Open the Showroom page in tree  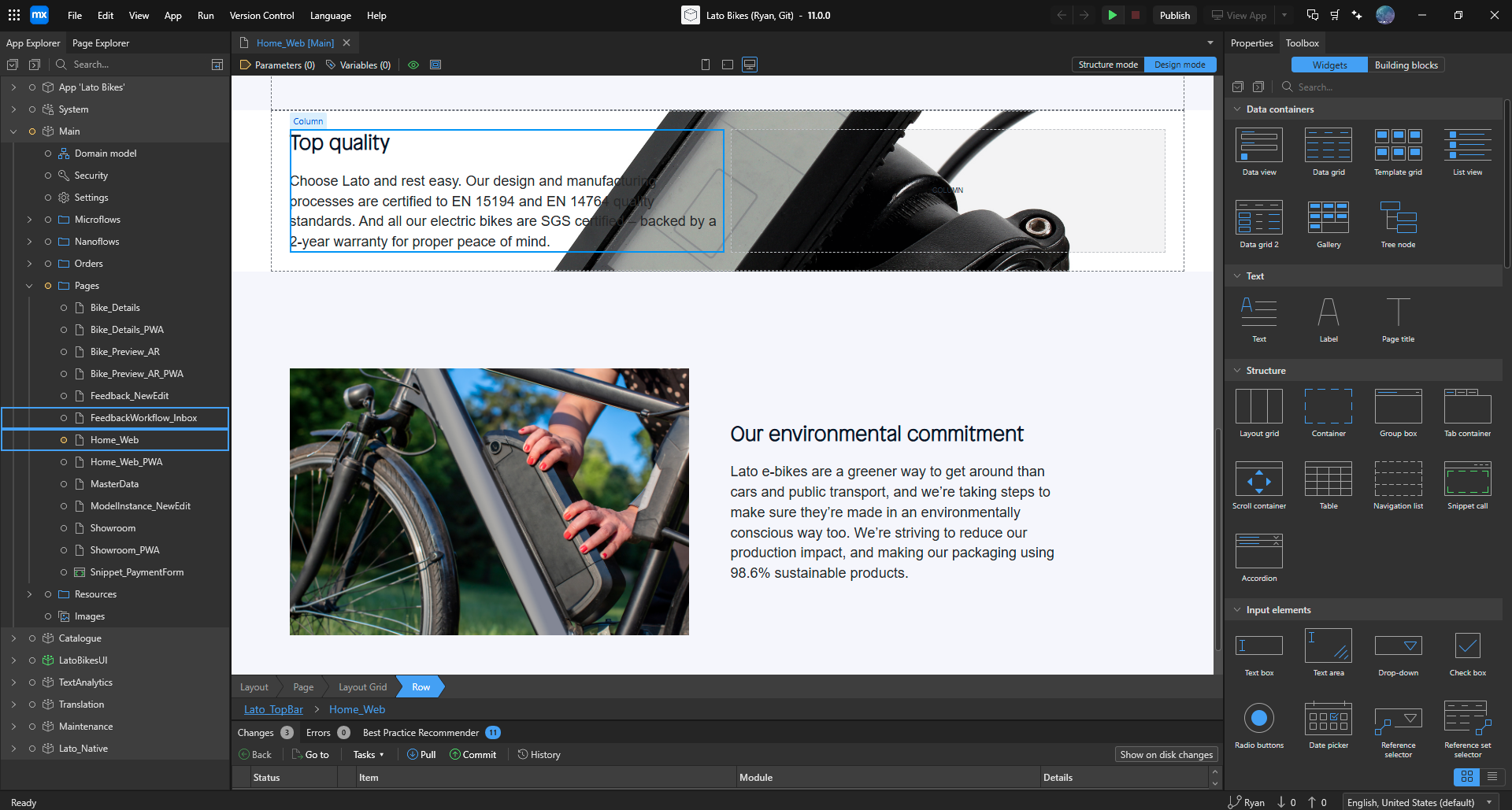coord(113,528)
